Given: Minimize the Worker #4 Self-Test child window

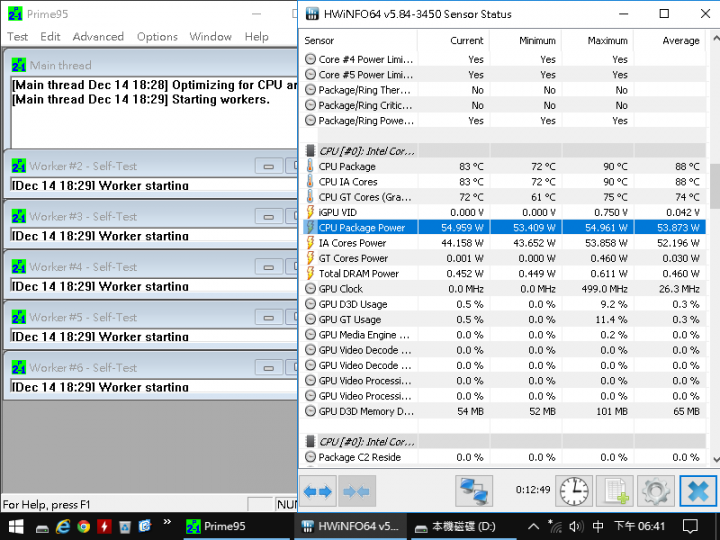Looking at the screenshot, I should tap(269, 267).
